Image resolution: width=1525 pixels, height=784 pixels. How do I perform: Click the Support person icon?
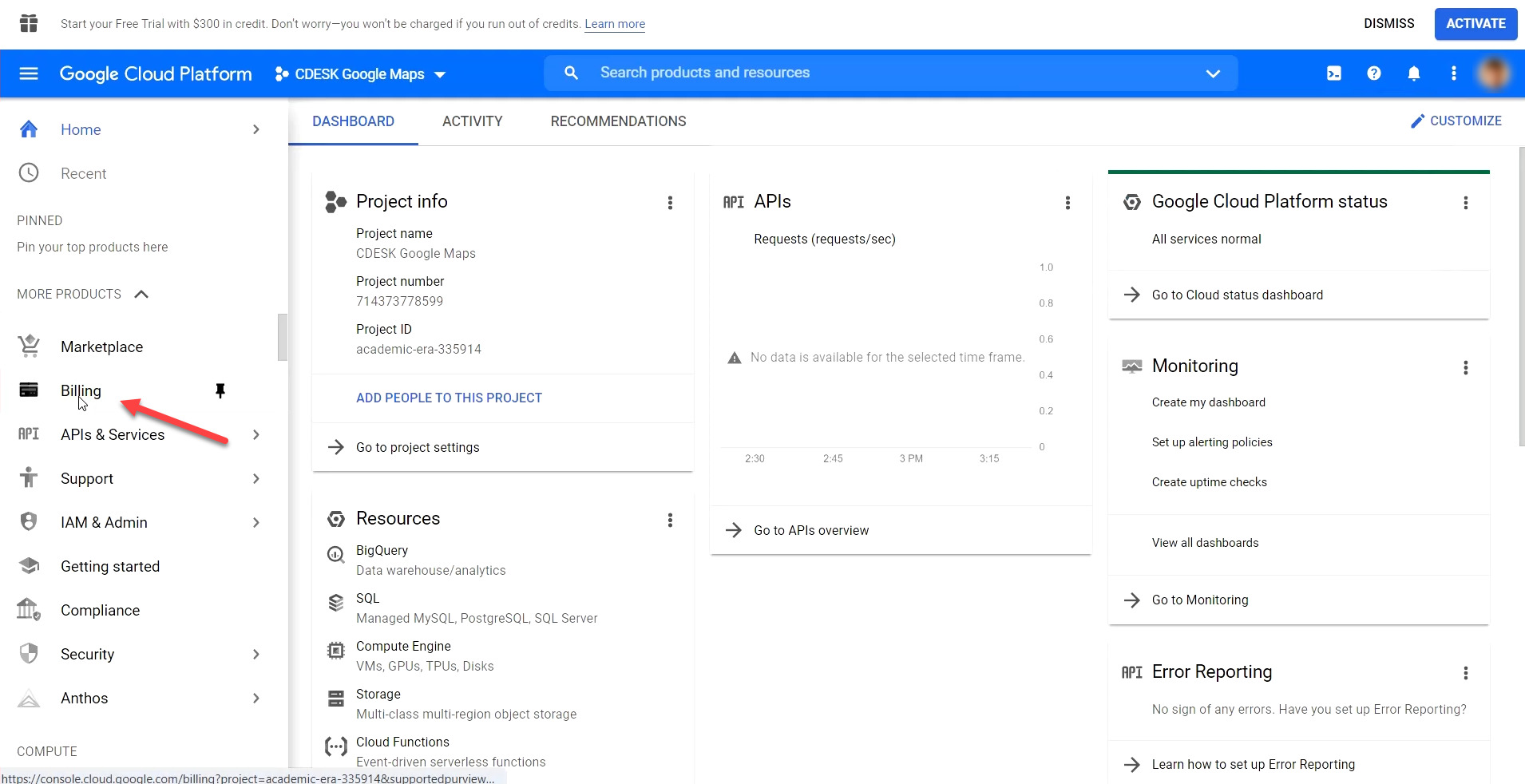pos(29,477)
